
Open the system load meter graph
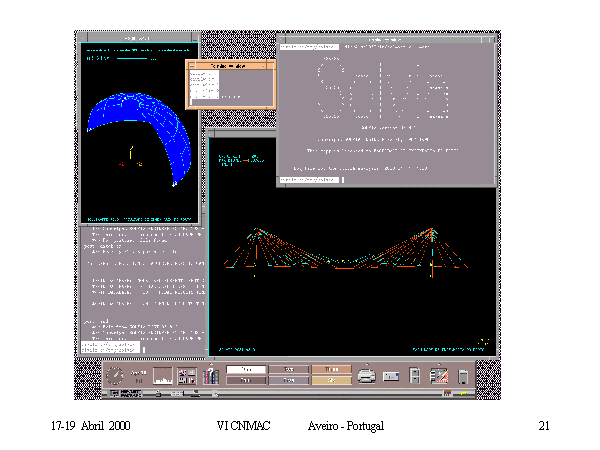click(163, 375)
